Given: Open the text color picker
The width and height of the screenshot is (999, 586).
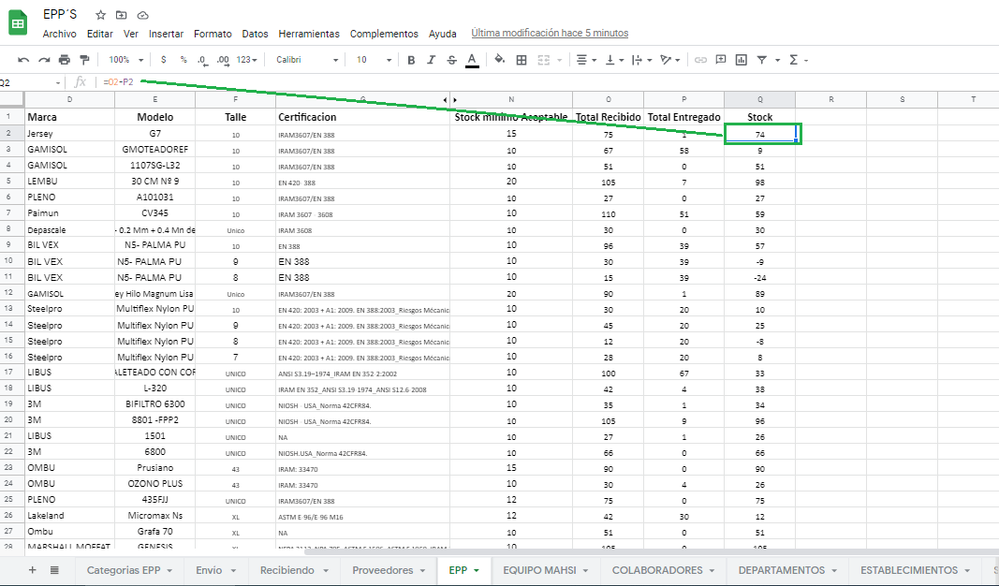Looking at the screenshot, I should coord(472,60).
